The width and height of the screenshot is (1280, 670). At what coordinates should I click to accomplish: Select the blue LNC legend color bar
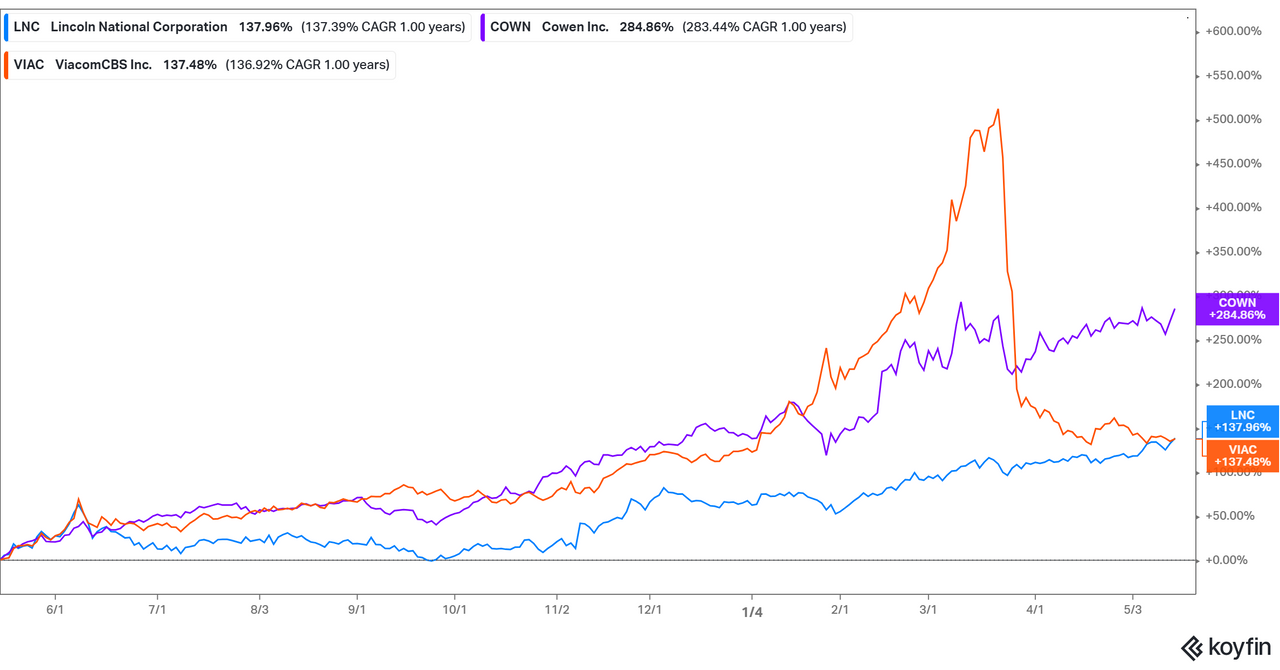pyautogui.click(x=9, y=26)
